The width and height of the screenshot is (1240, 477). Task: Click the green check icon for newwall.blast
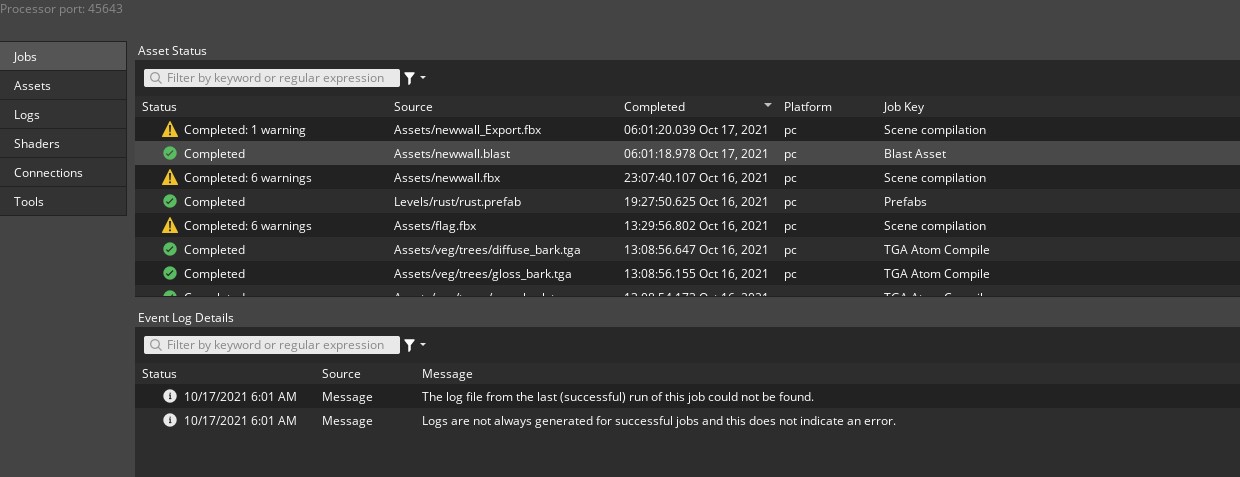[x=170, y=154]
